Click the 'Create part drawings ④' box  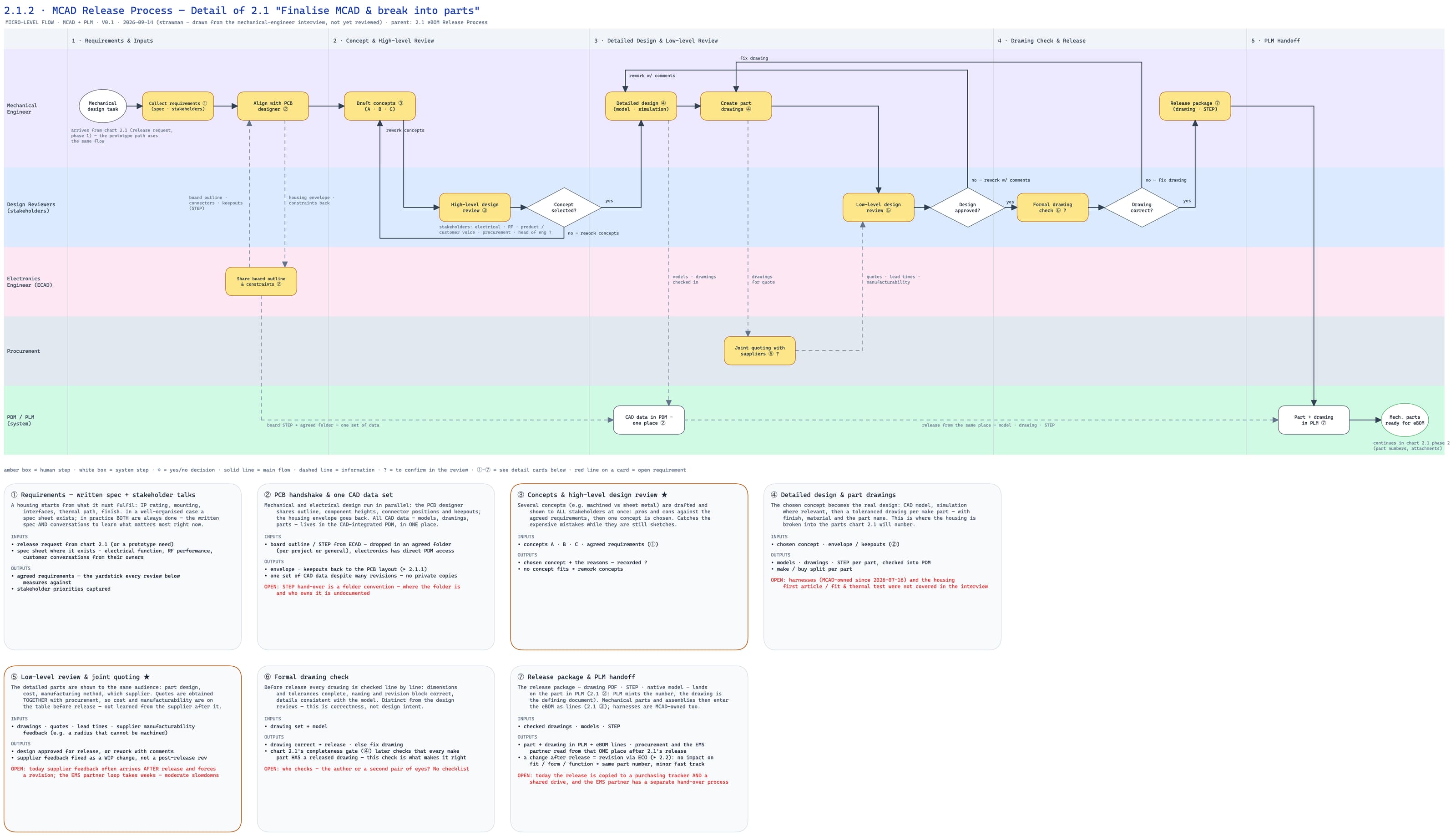(736, 106)
